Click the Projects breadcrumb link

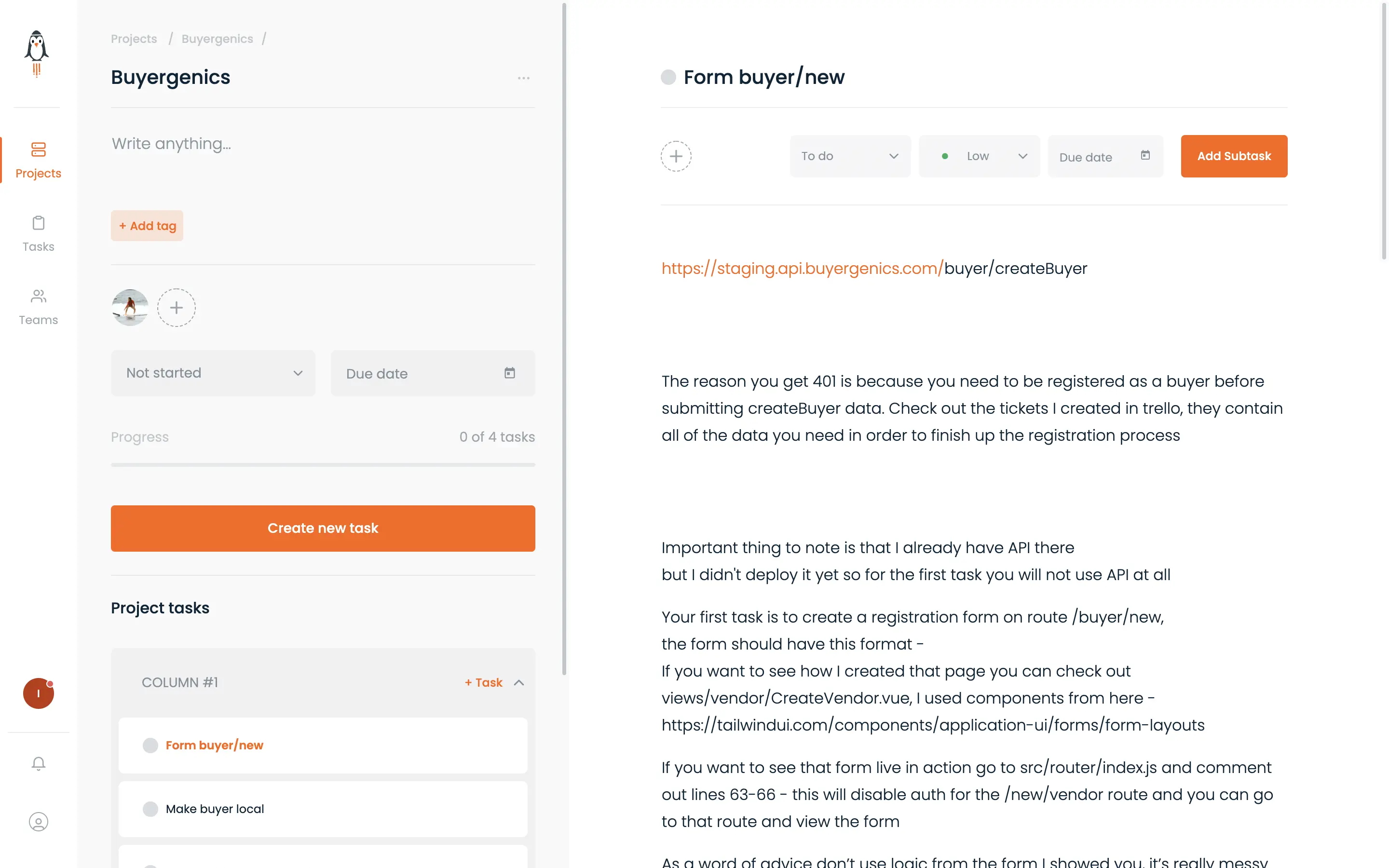click(134, 39)
